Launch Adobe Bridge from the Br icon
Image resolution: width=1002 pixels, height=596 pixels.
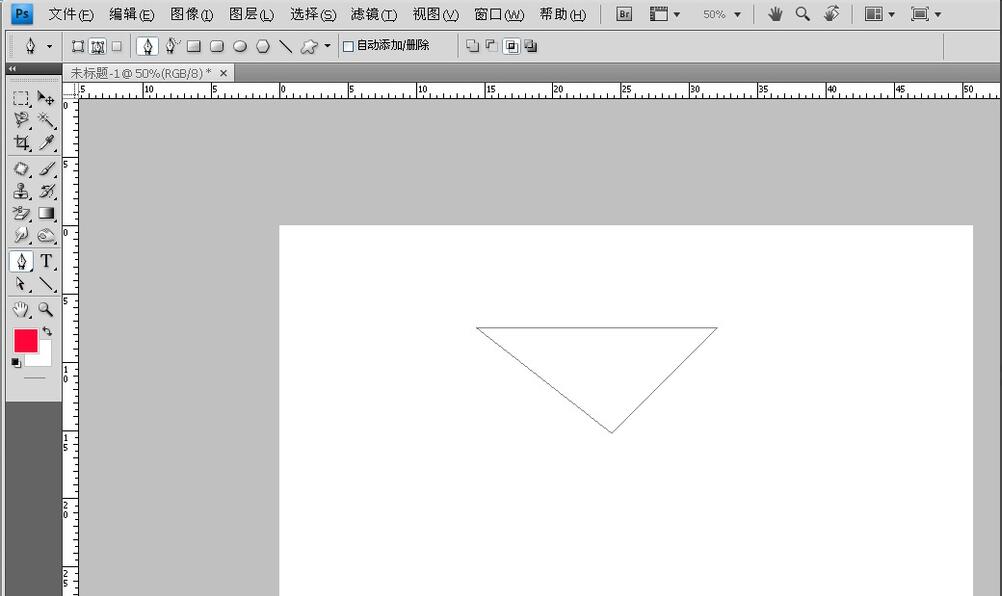point(624,14)
